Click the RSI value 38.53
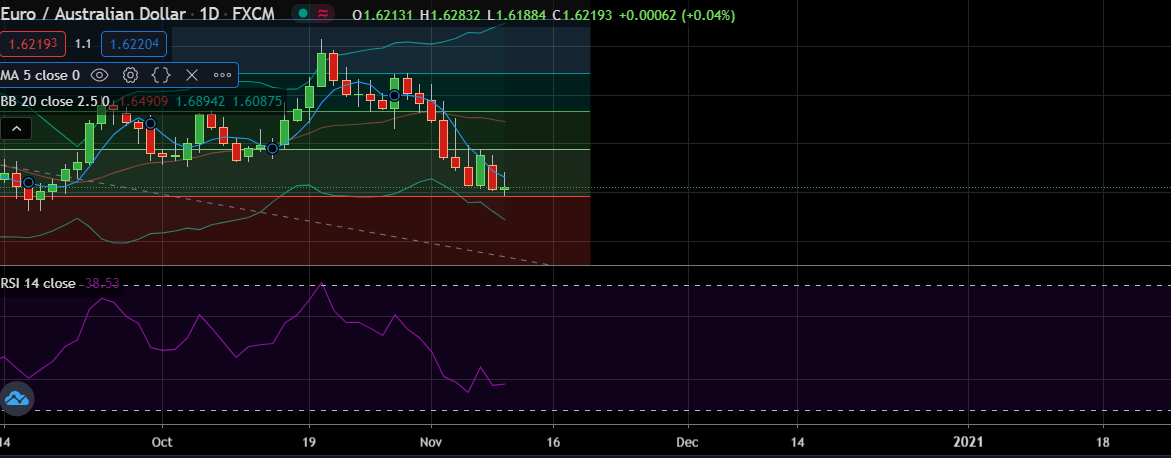1171x458 pixels. (x=102, y=283)
